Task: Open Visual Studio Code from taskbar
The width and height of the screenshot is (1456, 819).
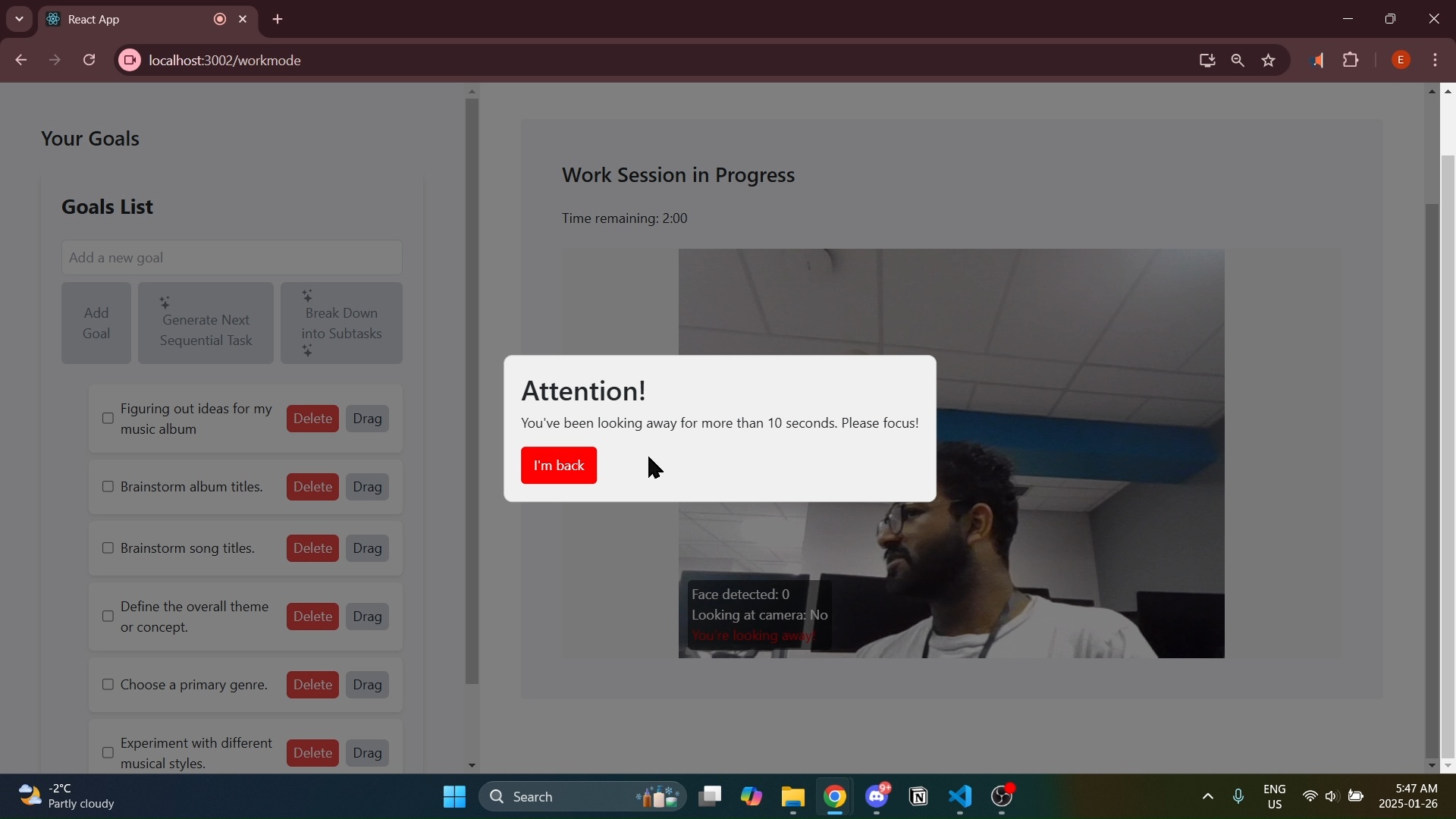Action: pos(961,797)
